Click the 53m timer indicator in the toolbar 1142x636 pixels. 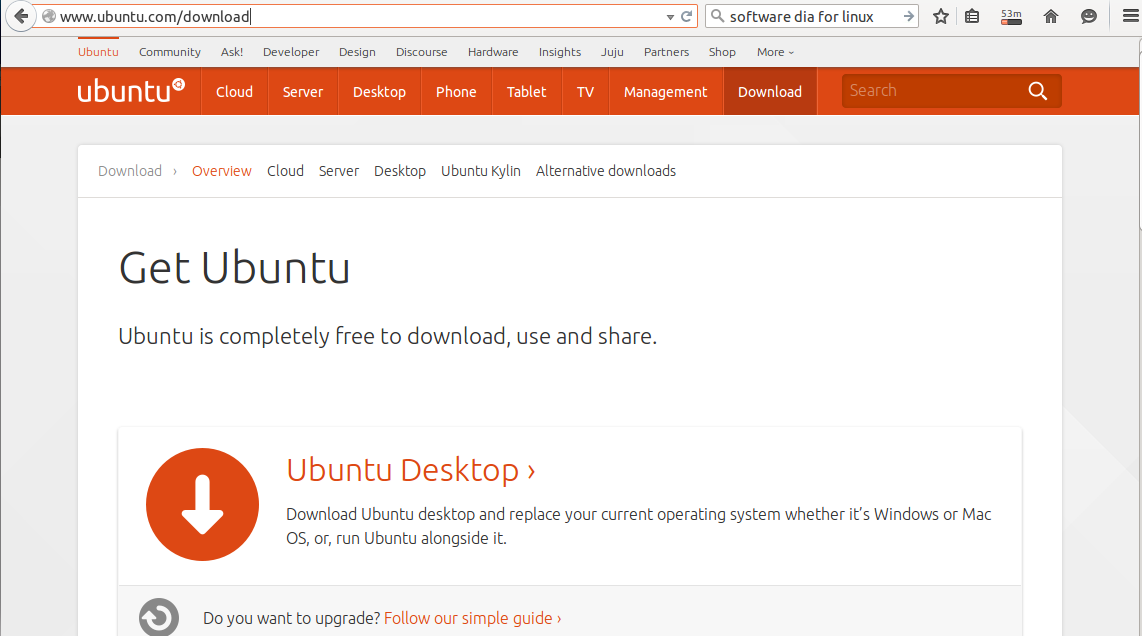coord(1011,16)
